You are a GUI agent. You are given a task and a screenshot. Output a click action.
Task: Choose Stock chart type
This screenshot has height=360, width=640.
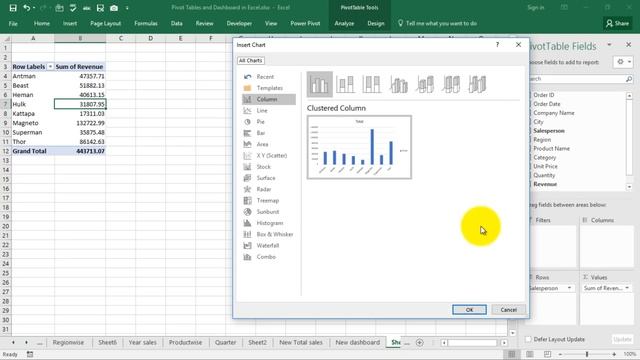point(269,167)
